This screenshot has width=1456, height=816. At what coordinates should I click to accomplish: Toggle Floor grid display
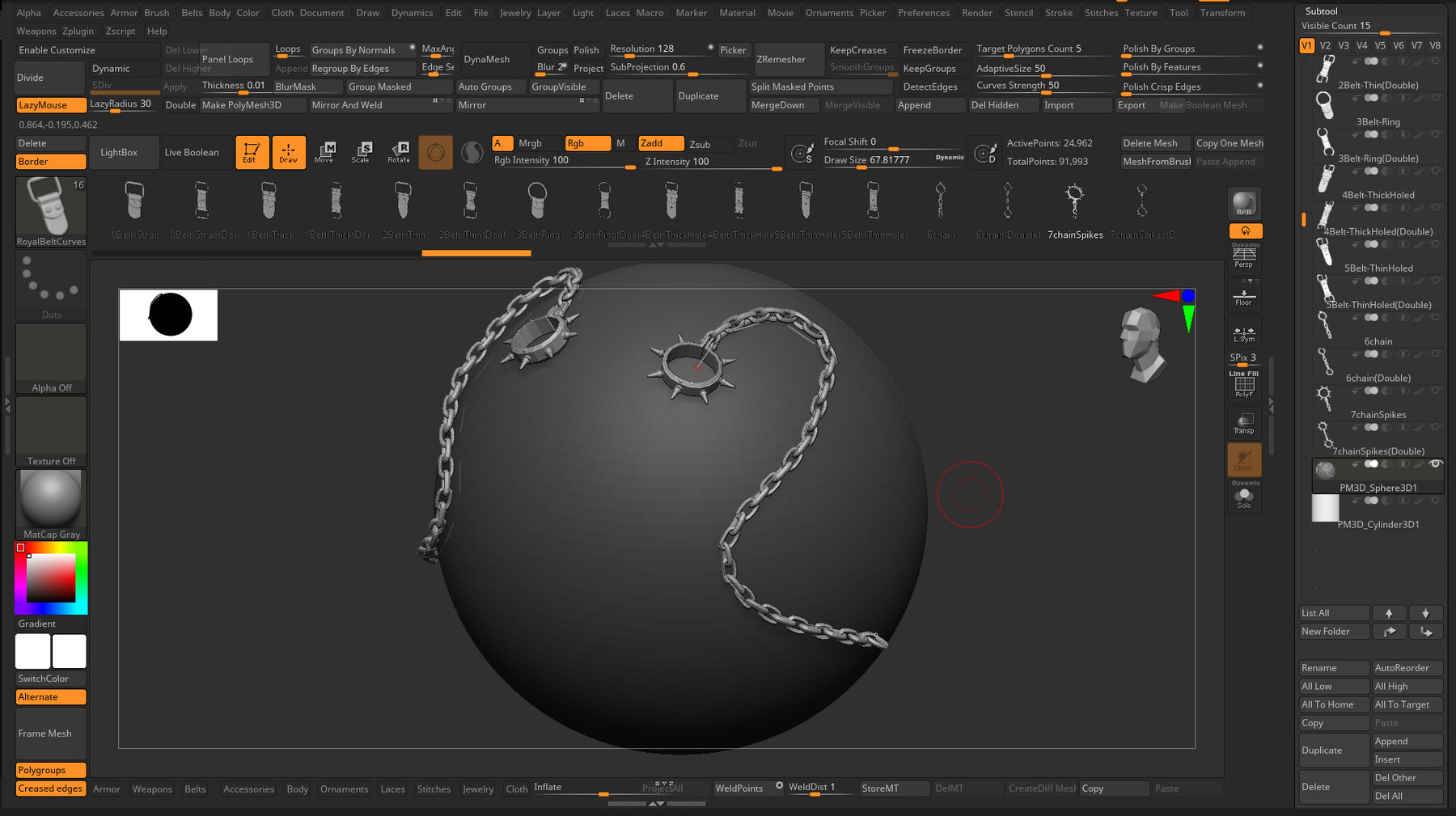[1244, 297]
